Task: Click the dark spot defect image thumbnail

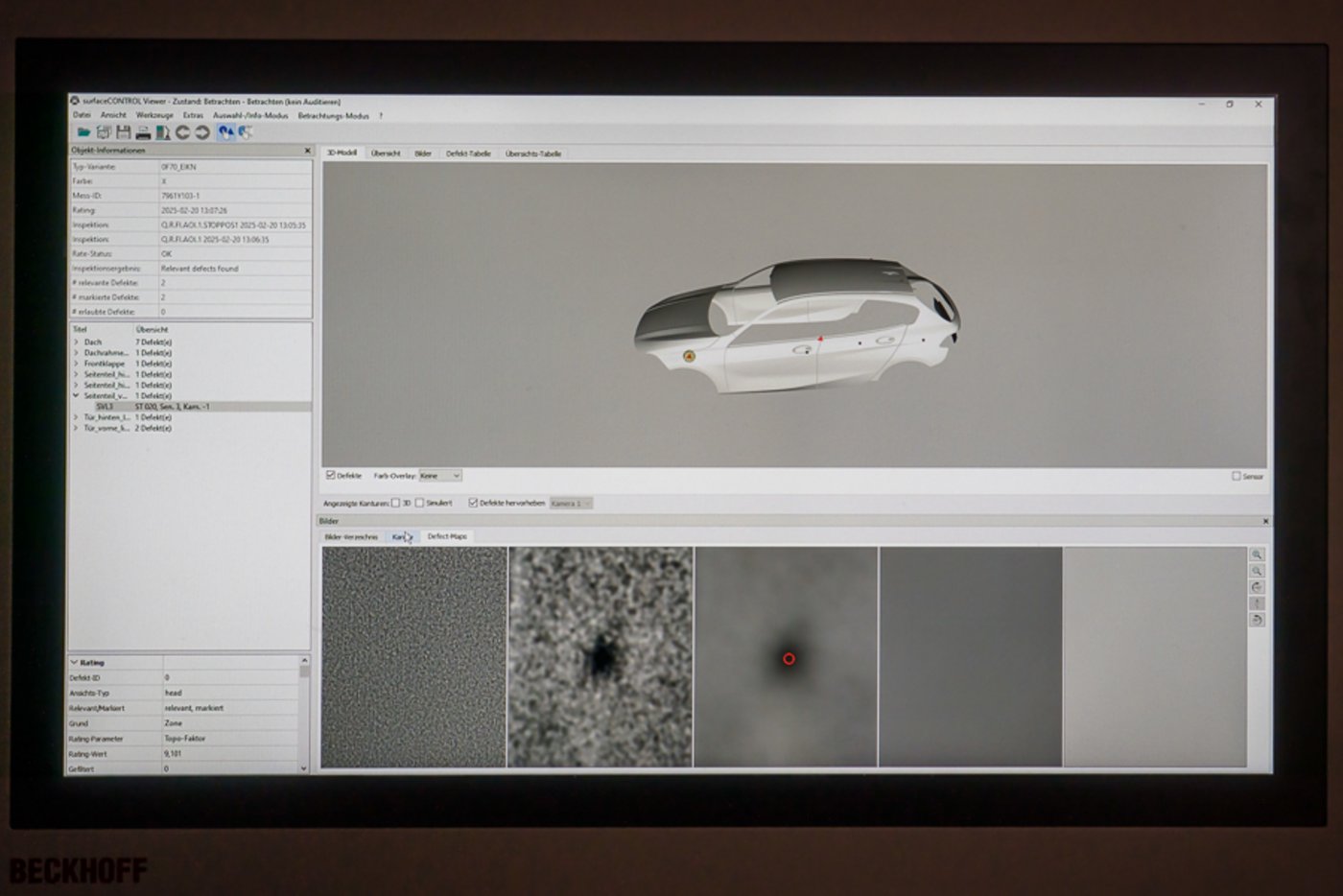Action: coord(600,657)
